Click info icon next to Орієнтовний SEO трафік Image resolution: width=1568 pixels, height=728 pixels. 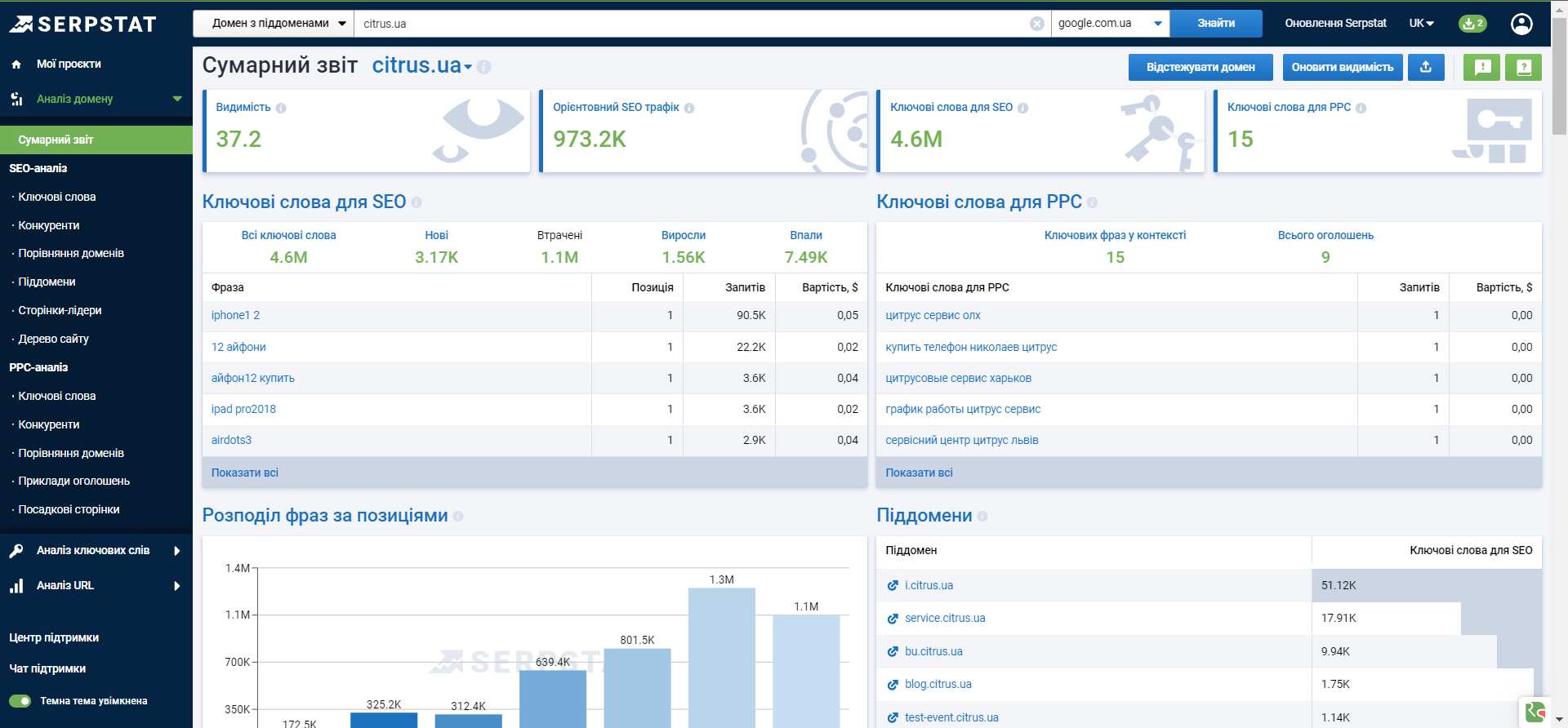point(689,108)
